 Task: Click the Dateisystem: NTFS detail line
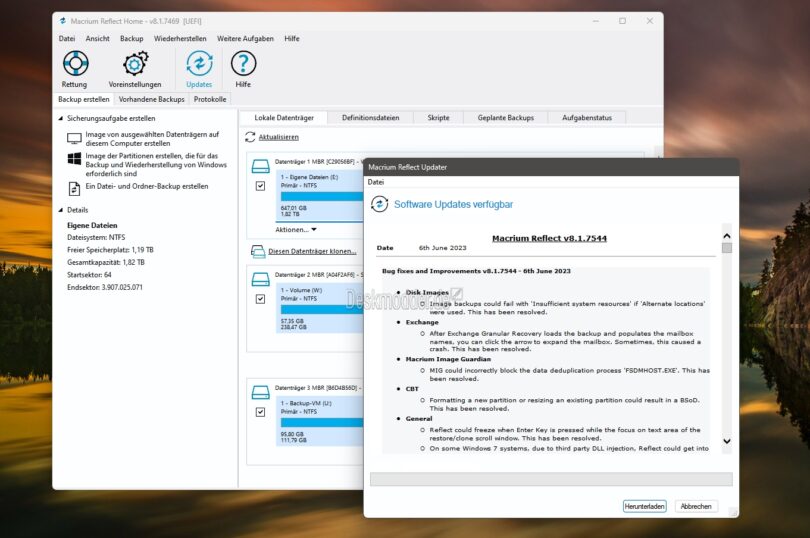[96, 237]
